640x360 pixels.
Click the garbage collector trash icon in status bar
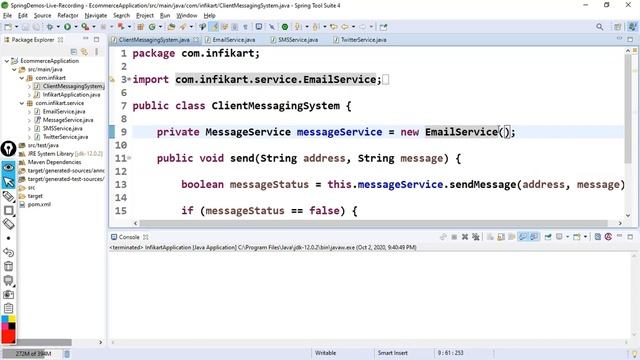pos(67,353)
